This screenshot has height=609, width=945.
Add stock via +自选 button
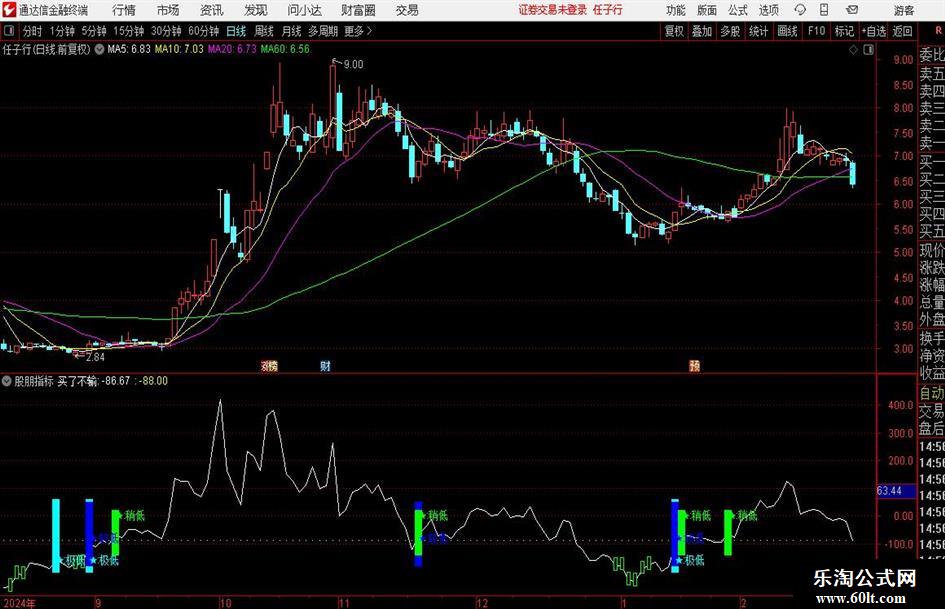click(873, 31)
